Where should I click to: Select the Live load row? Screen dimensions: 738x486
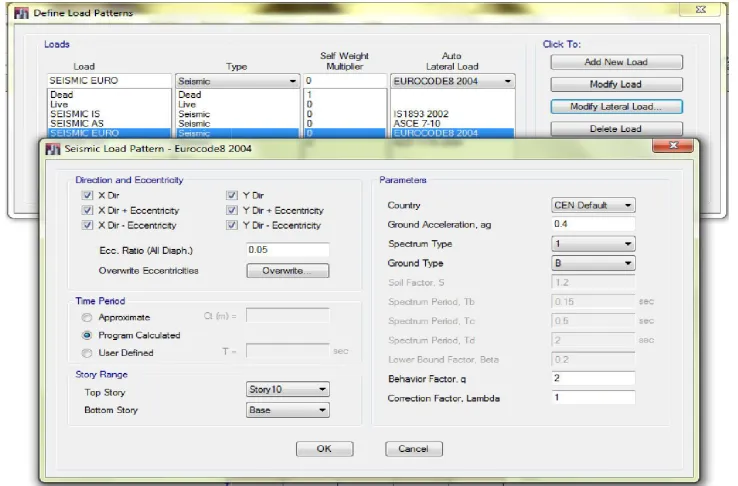click(x=109, y=104)
